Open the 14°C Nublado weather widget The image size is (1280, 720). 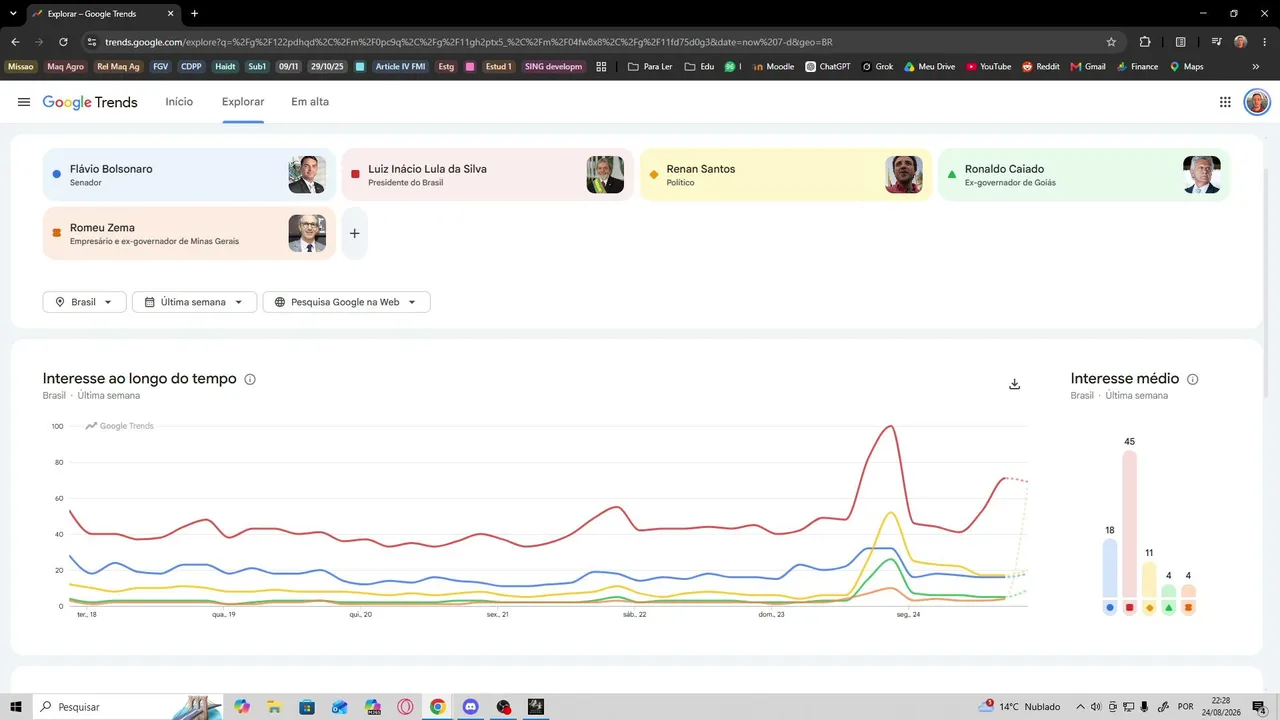[1022, 707]
